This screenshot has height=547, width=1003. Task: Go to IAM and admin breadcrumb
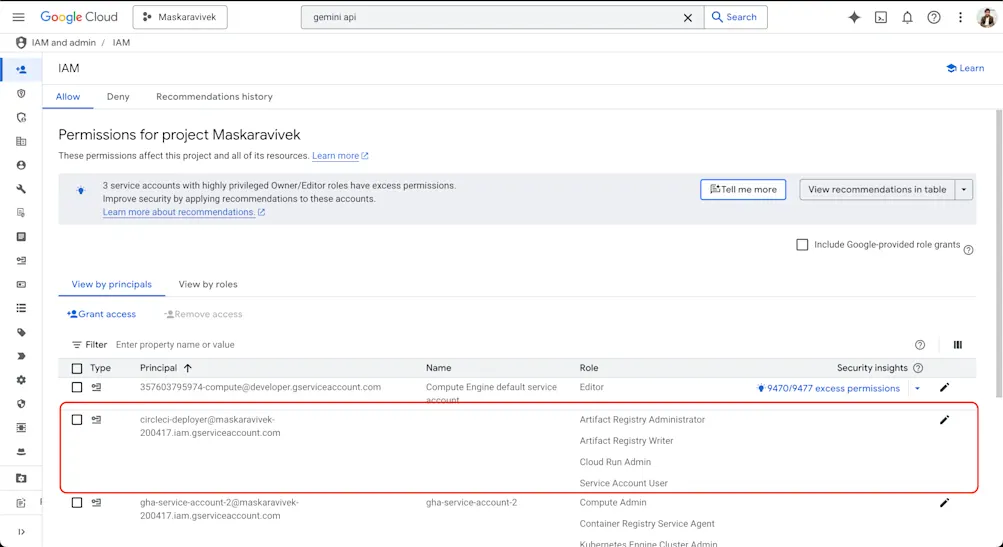pyautogui.click(x=64, y=43)
